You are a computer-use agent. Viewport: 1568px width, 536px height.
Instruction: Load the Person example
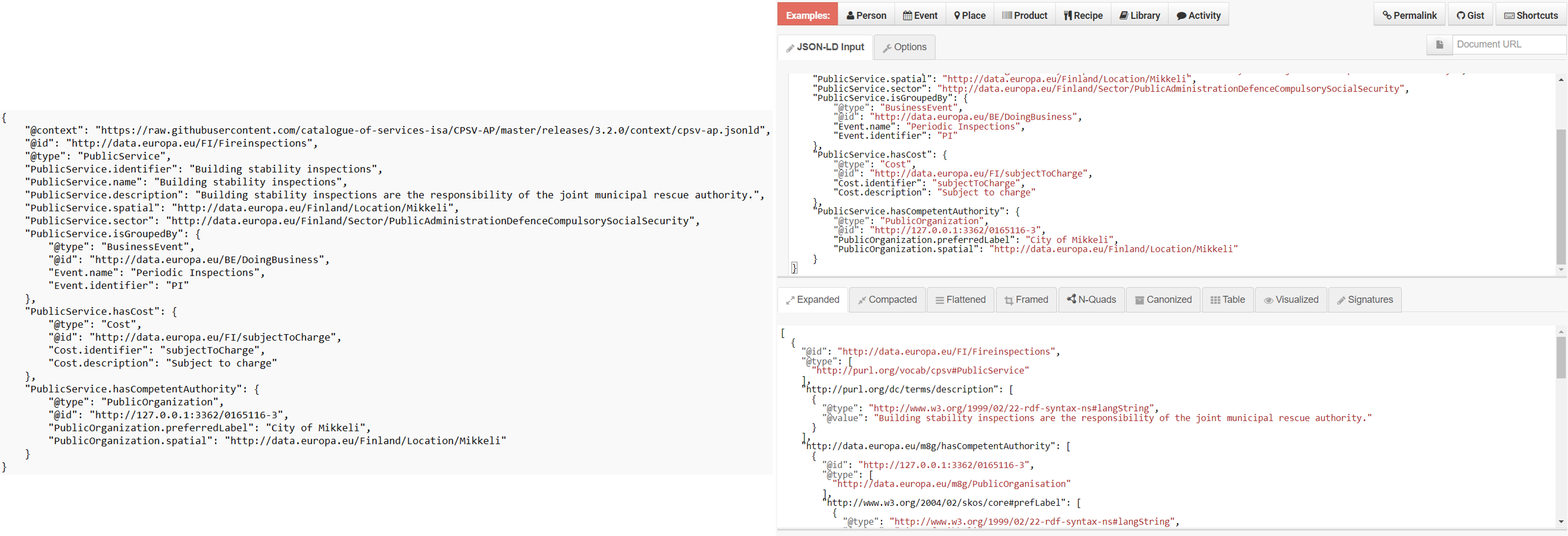[x=866, y=15]
